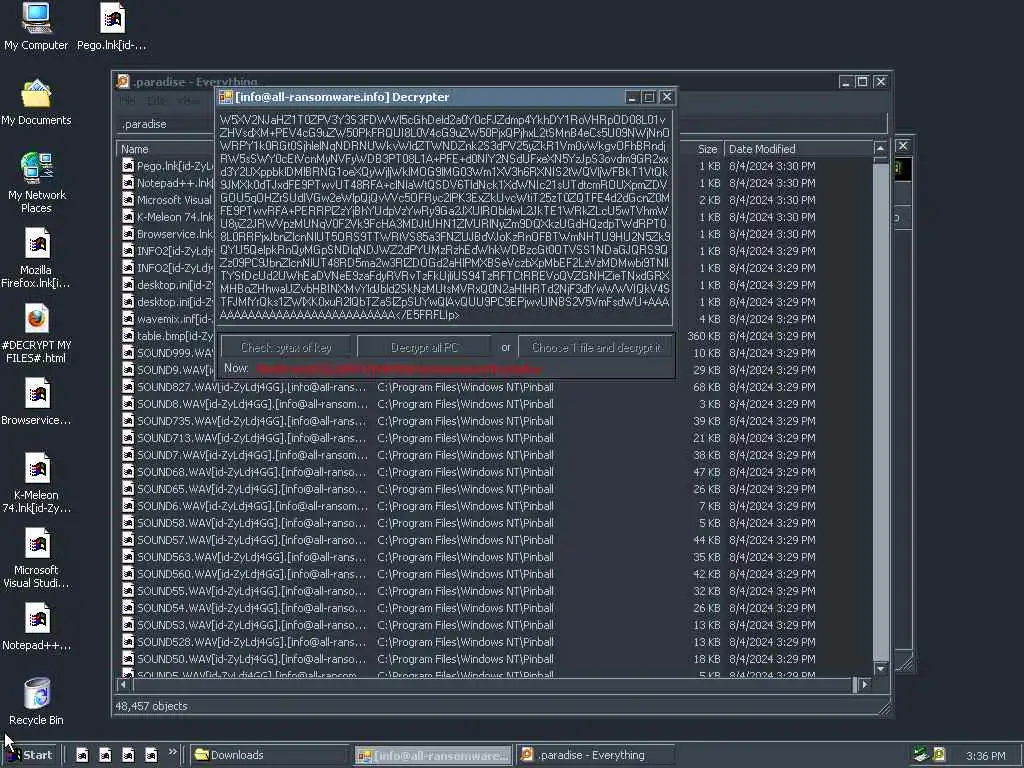Click the horizontal scroll right arrow
Screen dimensions: 1024x768
coord(865,684)
